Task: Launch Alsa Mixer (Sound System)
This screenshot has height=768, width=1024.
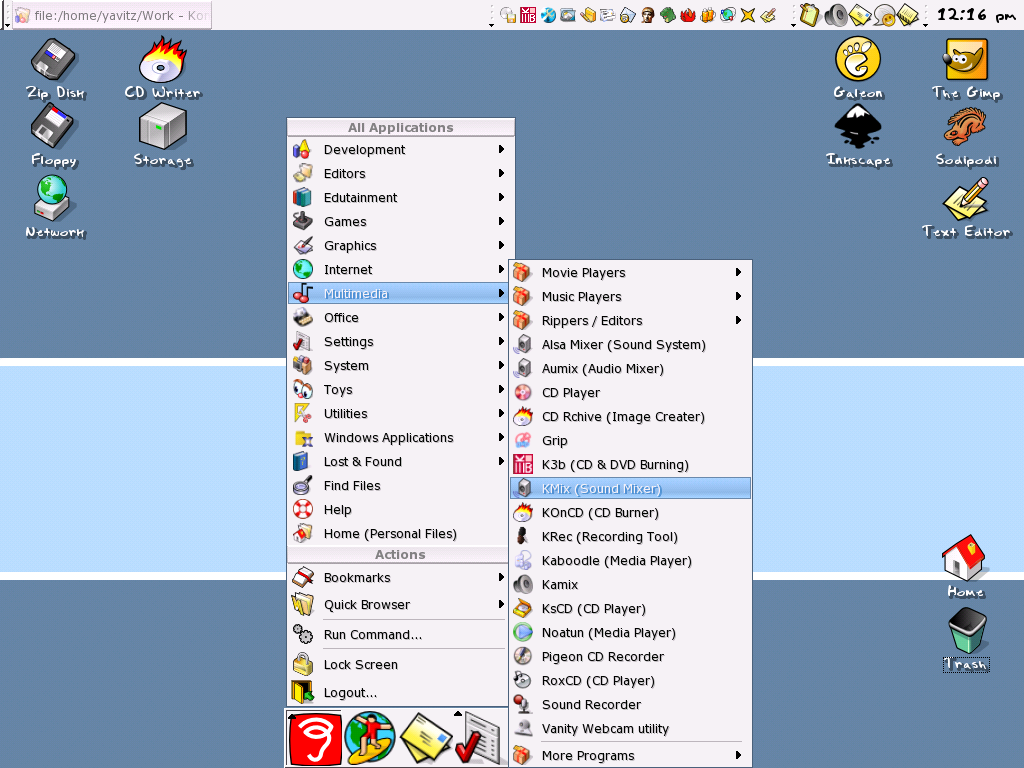Action: click(x=630, y=345)
